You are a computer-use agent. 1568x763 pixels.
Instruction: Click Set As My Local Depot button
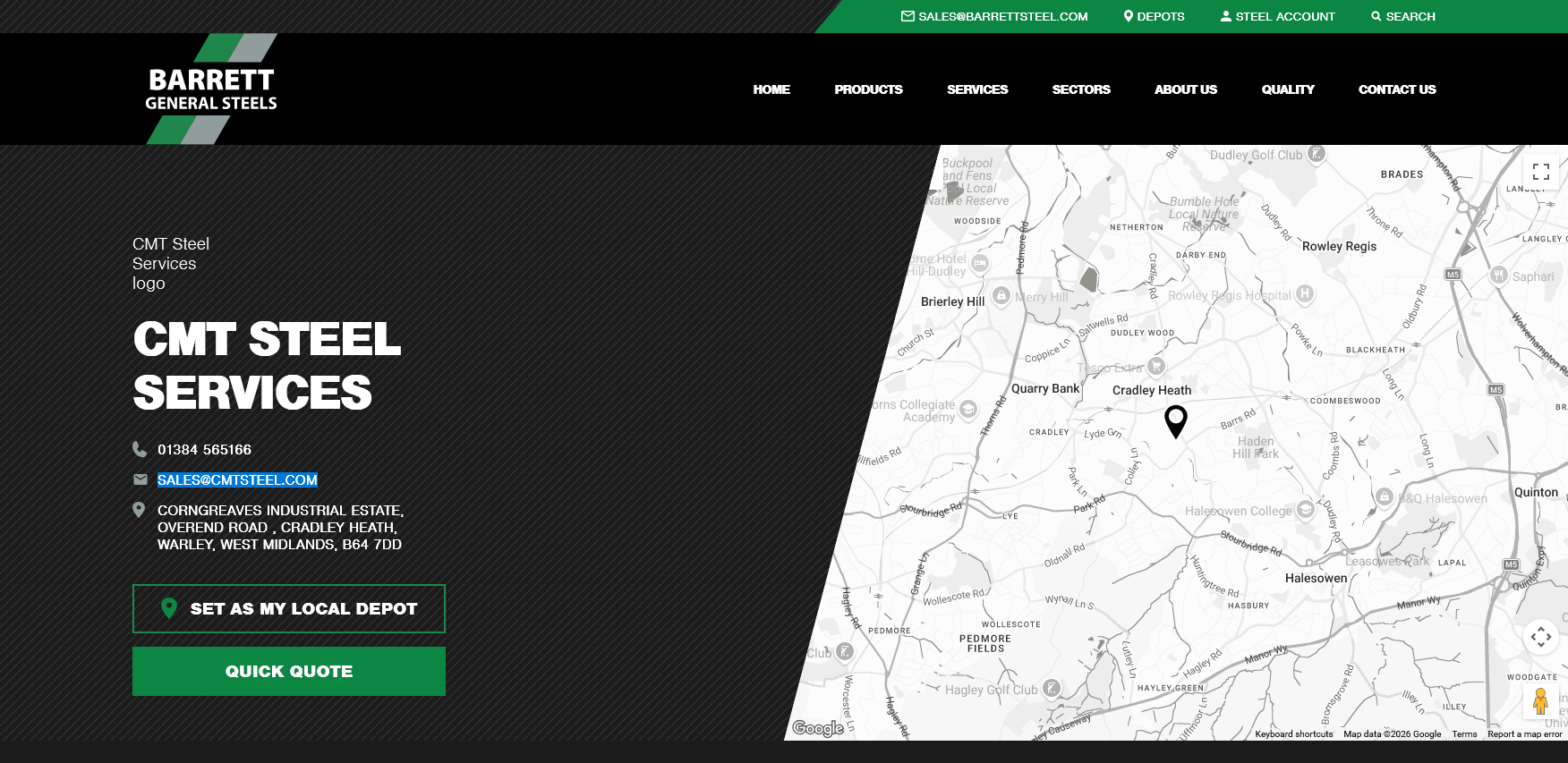point(289,608)
